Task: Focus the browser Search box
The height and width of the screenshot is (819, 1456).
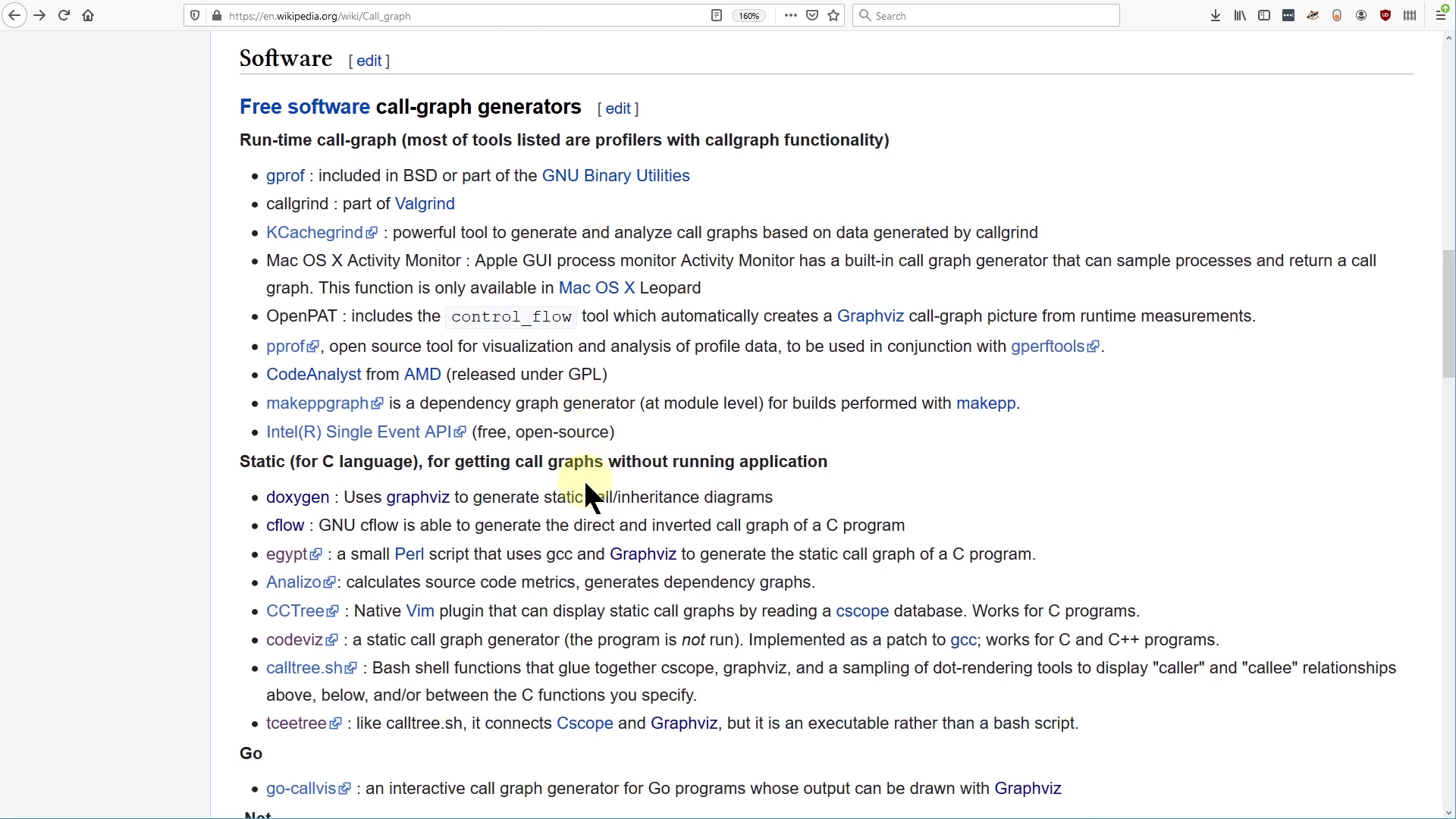Action: (x=986, y=15)
